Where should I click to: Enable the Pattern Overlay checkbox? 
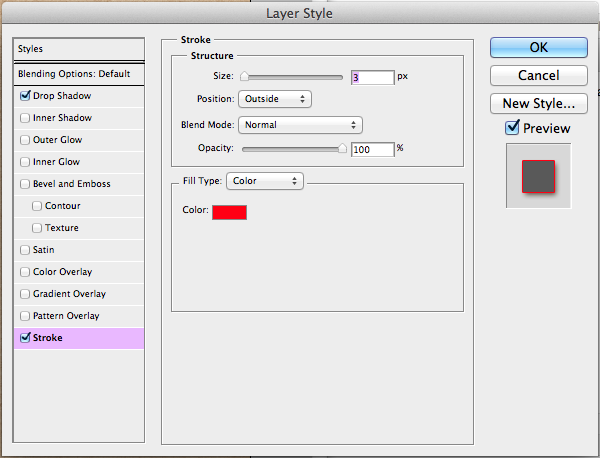click(25, 316)
